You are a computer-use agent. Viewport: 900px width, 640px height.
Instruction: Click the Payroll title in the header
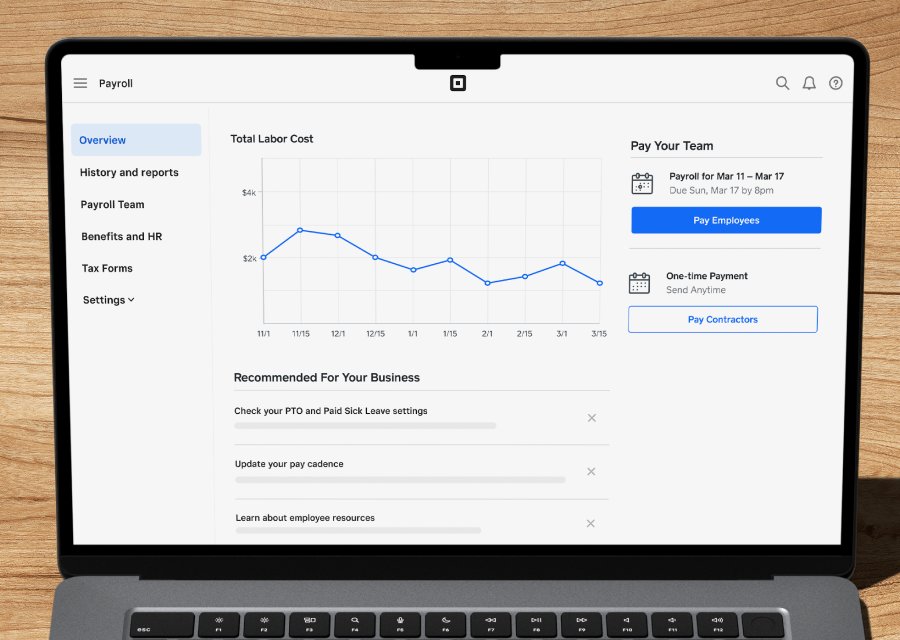116,83
